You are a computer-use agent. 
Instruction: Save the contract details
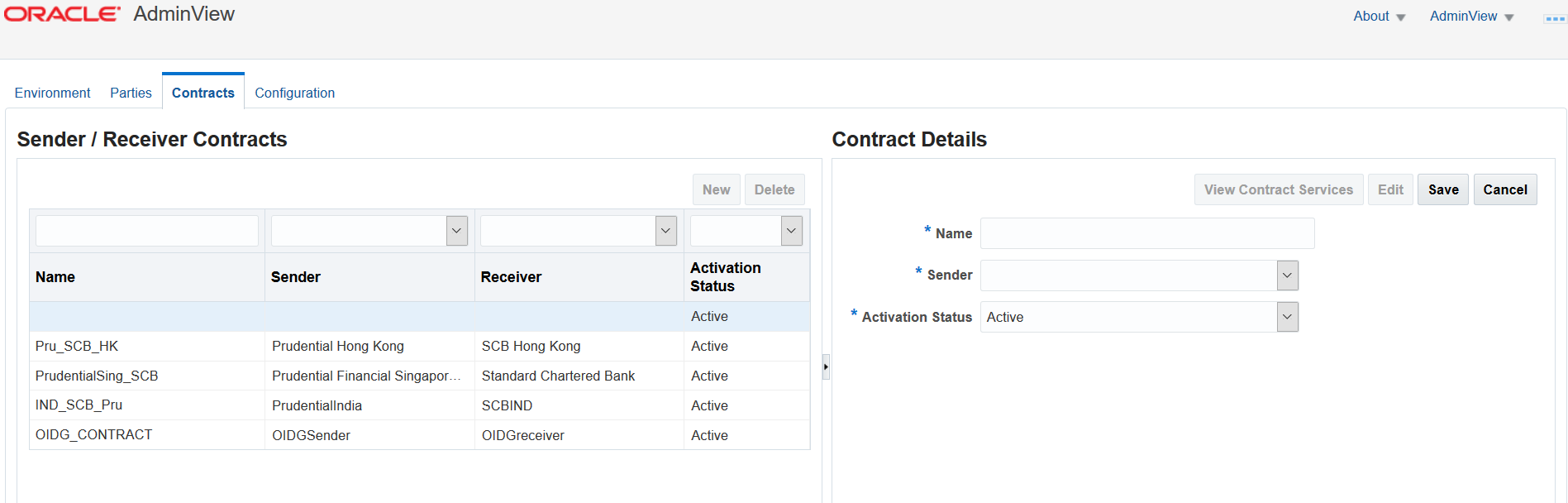point(1442,189)
